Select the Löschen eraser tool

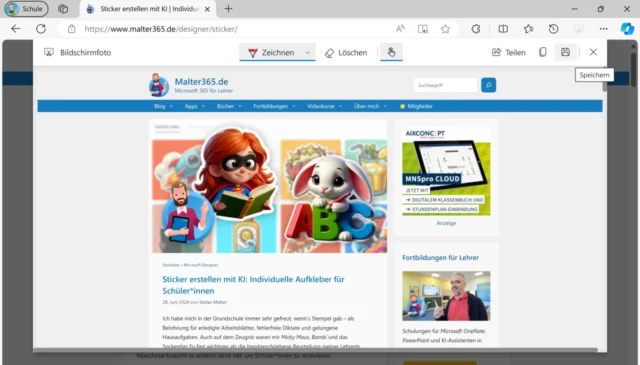tap(346, 53)
